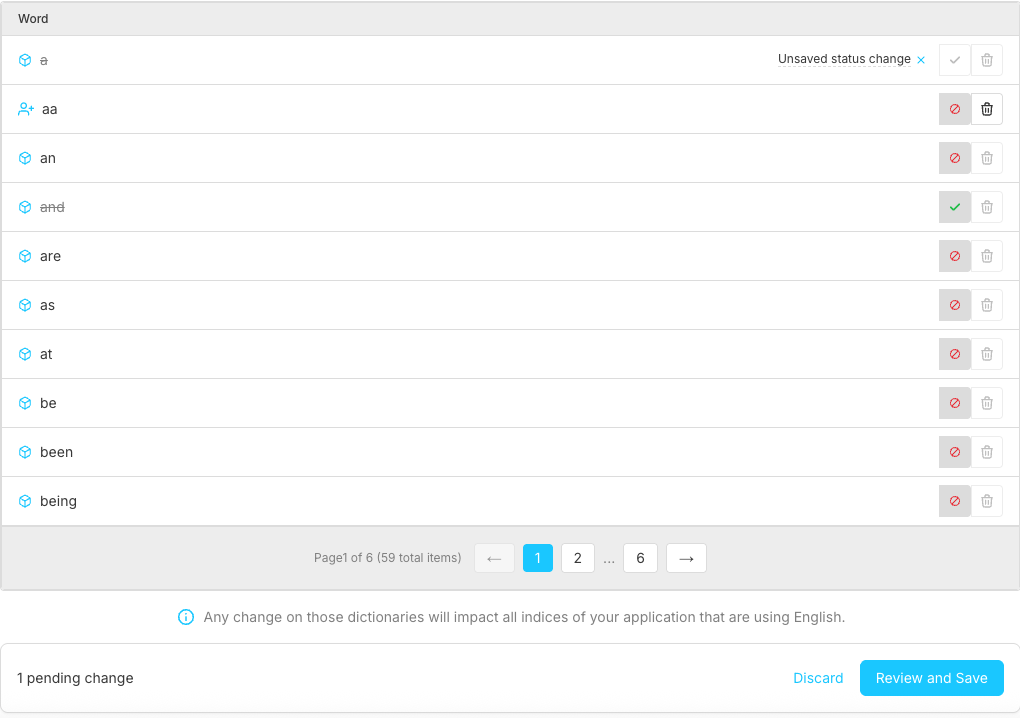The height and width of the screenshot is (718, 1020).
Task: Click the cube icon beside "at"
Action: pyautogui.click(x=25, y=354)
